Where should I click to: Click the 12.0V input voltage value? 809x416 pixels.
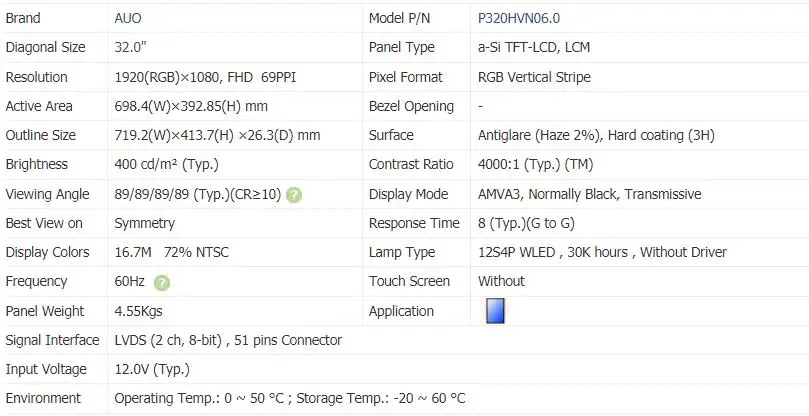pos(152,369)
